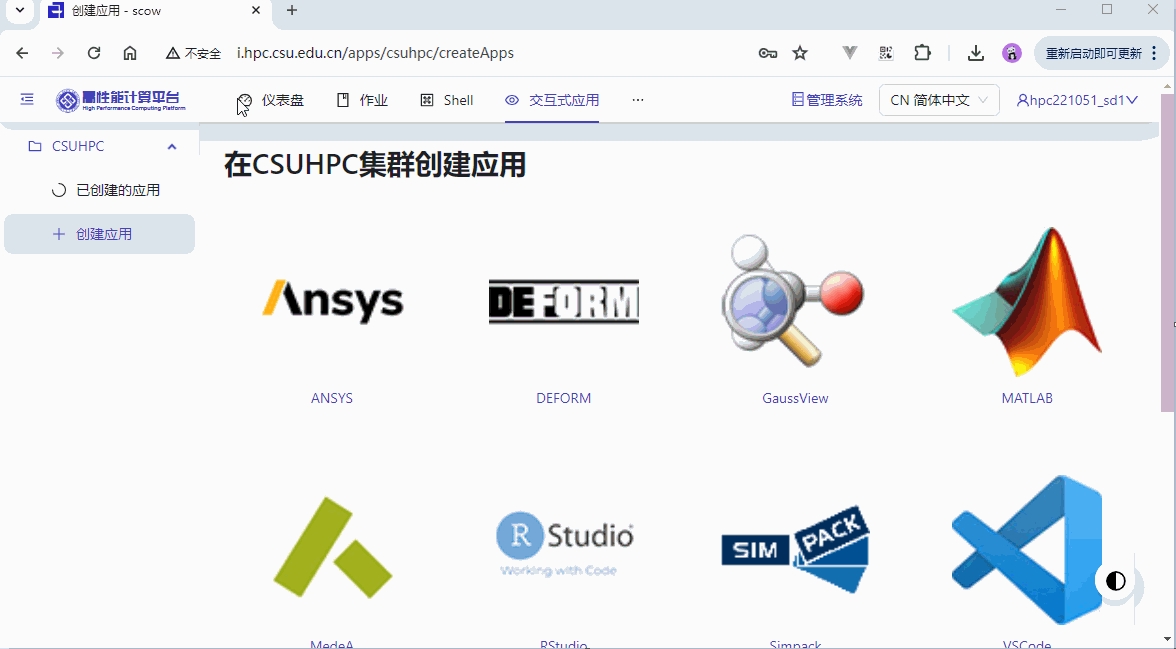Open the MedeA green logo
Viewport: 1176px width, 649px height.
[x=332, y=548]
